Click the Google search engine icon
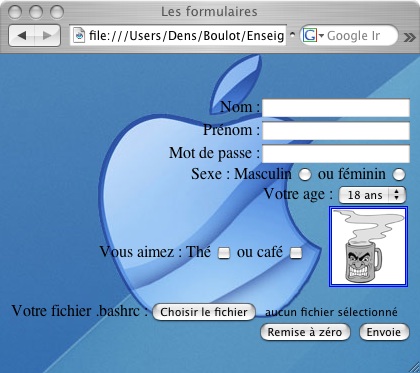This screenshot has width=420, height=373. (309, 35)
